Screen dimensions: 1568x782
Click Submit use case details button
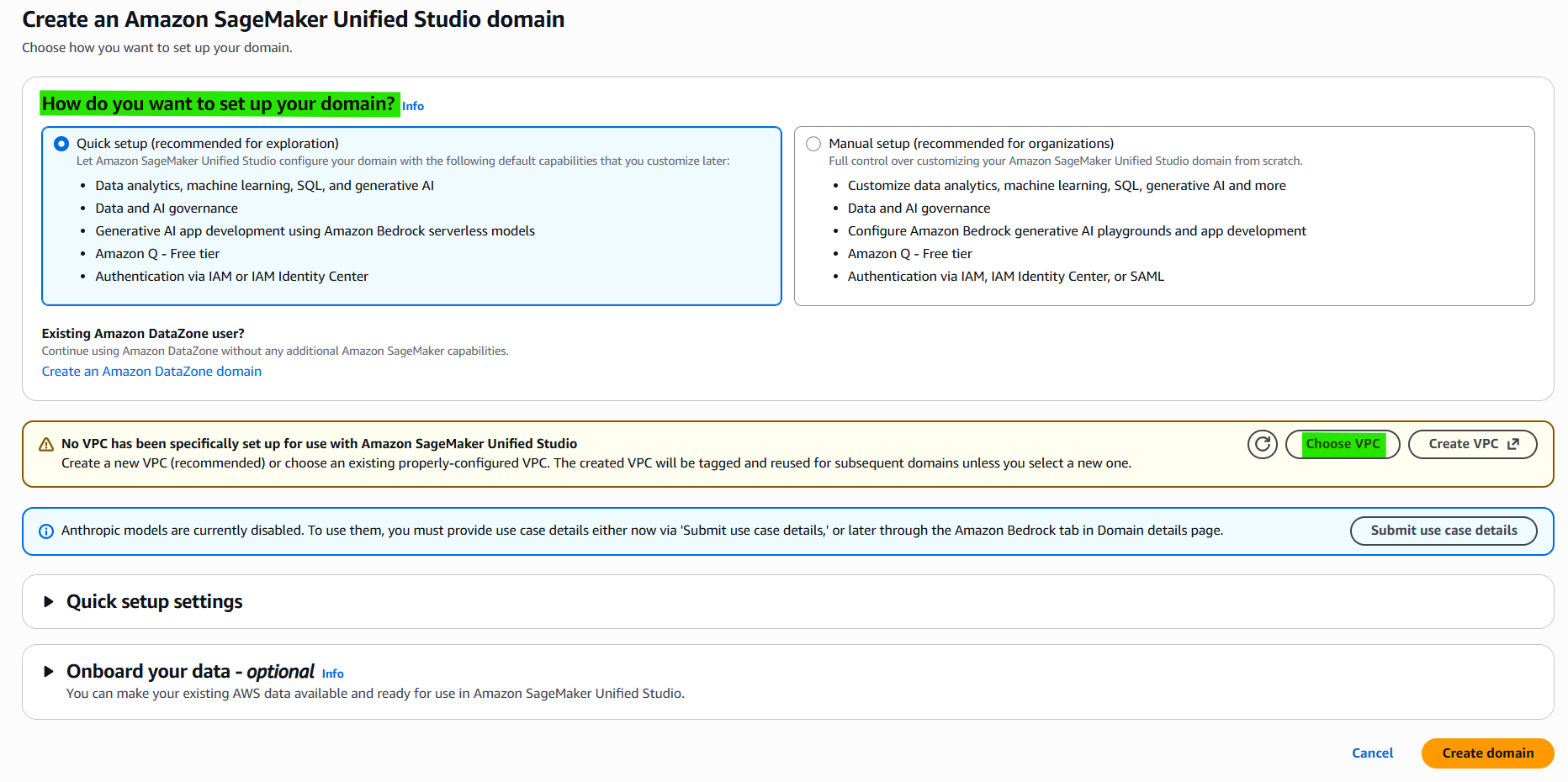(1444, 531)
